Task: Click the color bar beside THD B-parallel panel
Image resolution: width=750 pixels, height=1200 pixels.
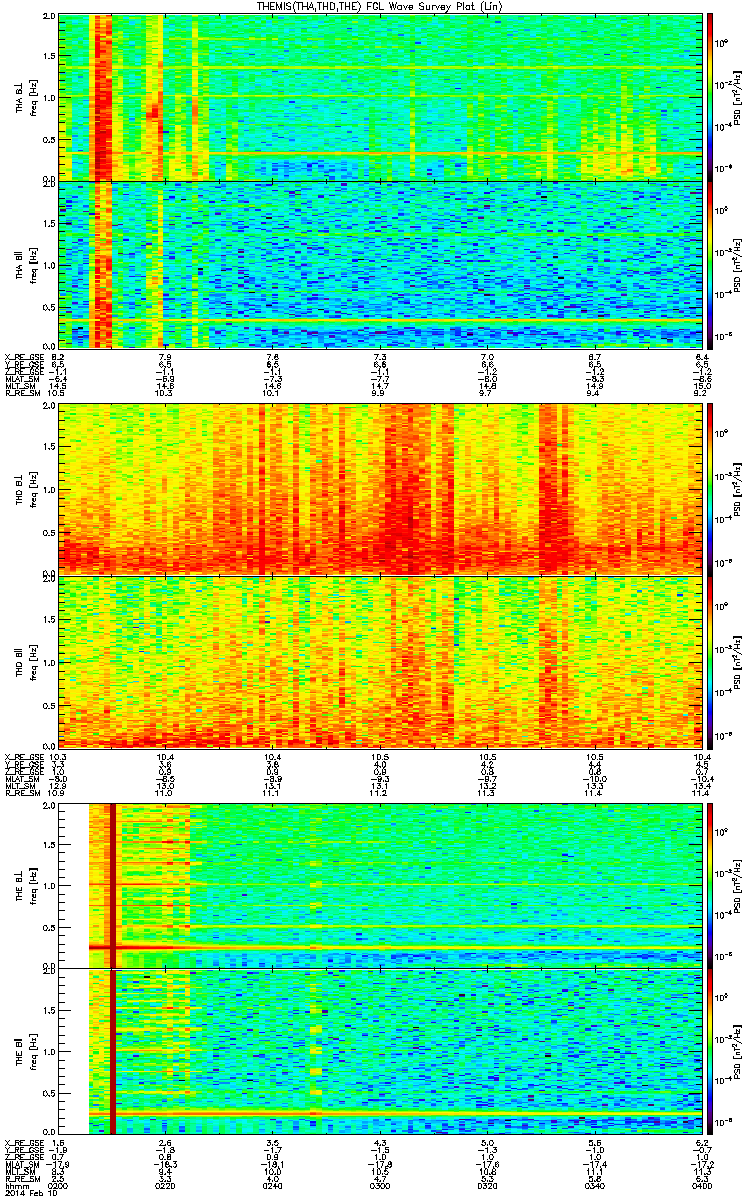Action: coord(710,661)
